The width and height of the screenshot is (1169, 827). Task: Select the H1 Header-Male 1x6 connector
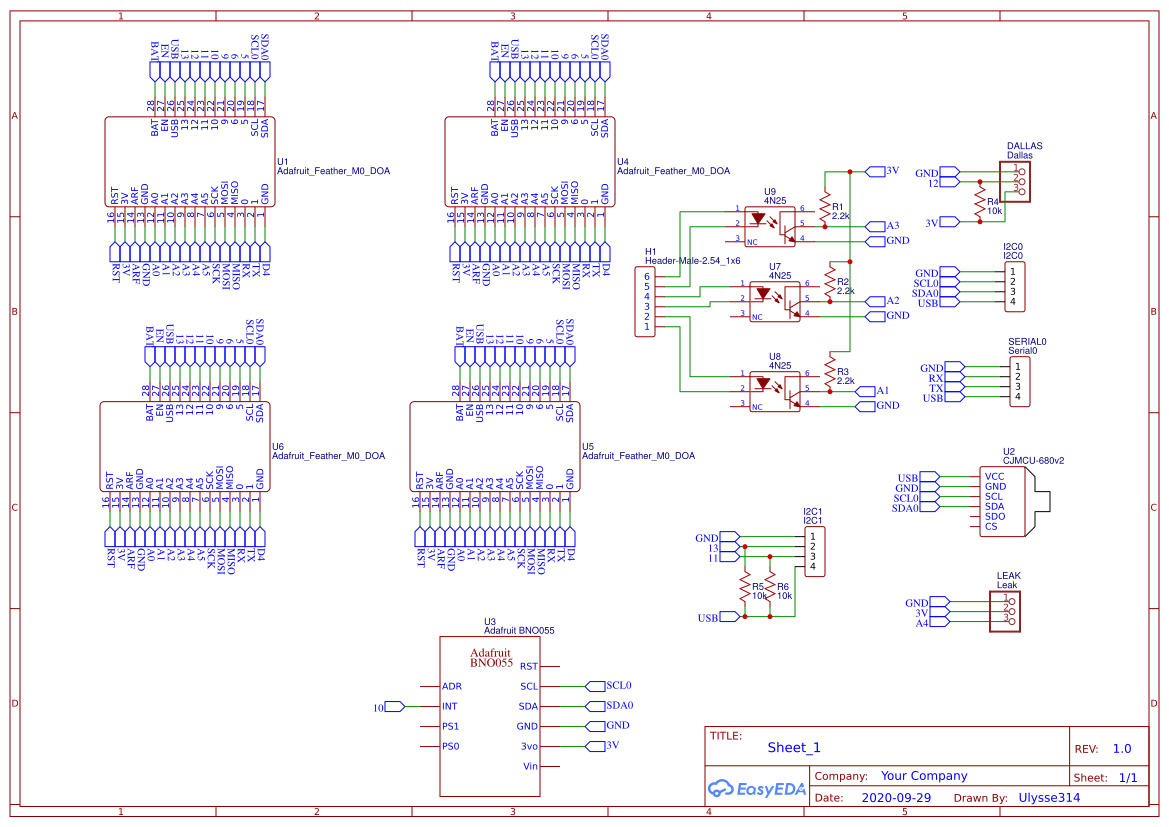point(648,301)
